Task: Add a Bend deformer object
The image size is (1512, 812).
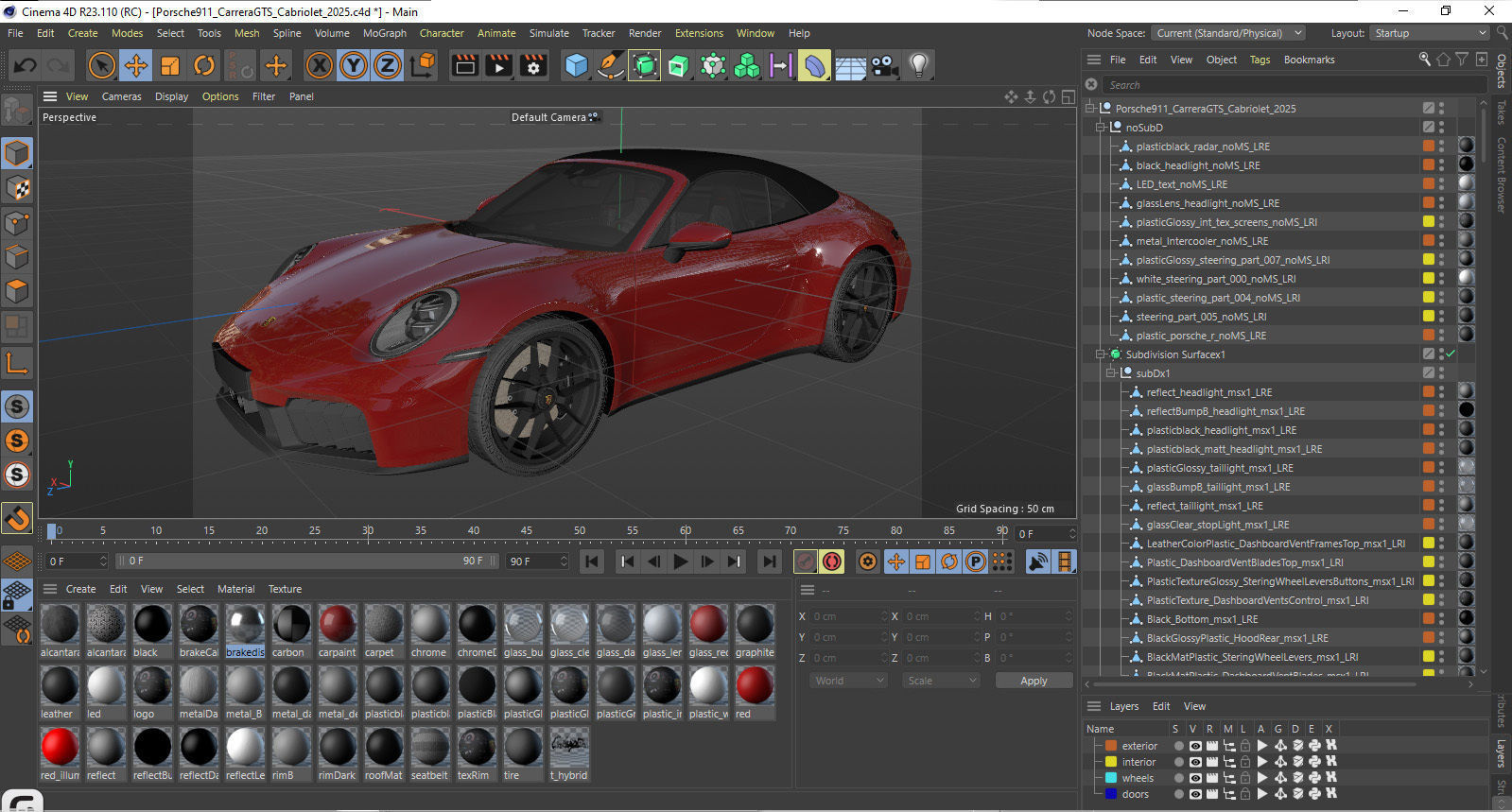Action: (x=814, y=65)
